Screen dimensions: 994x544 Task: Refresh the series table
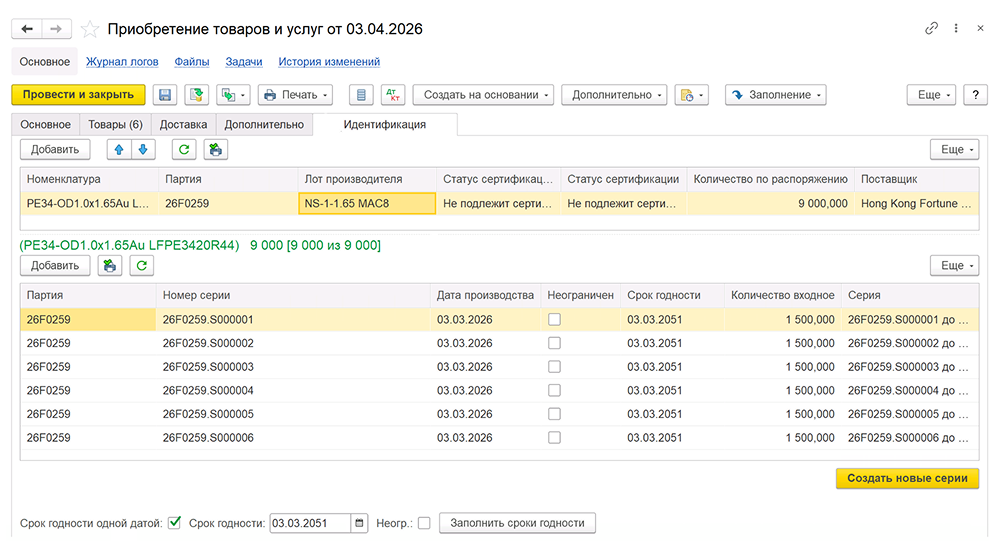(142, 266)
